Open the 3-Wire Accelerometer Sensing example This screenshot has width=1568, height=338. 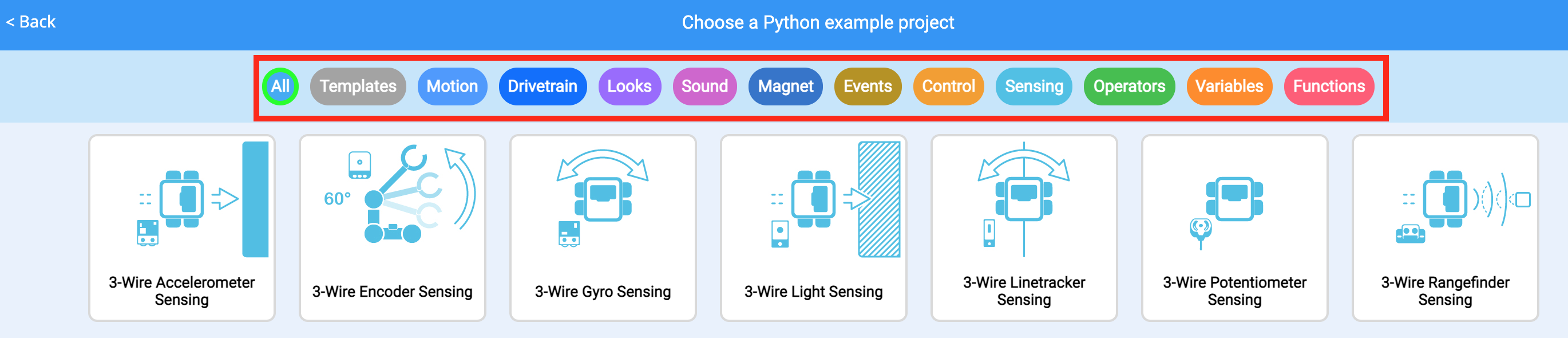coord(181,229)
